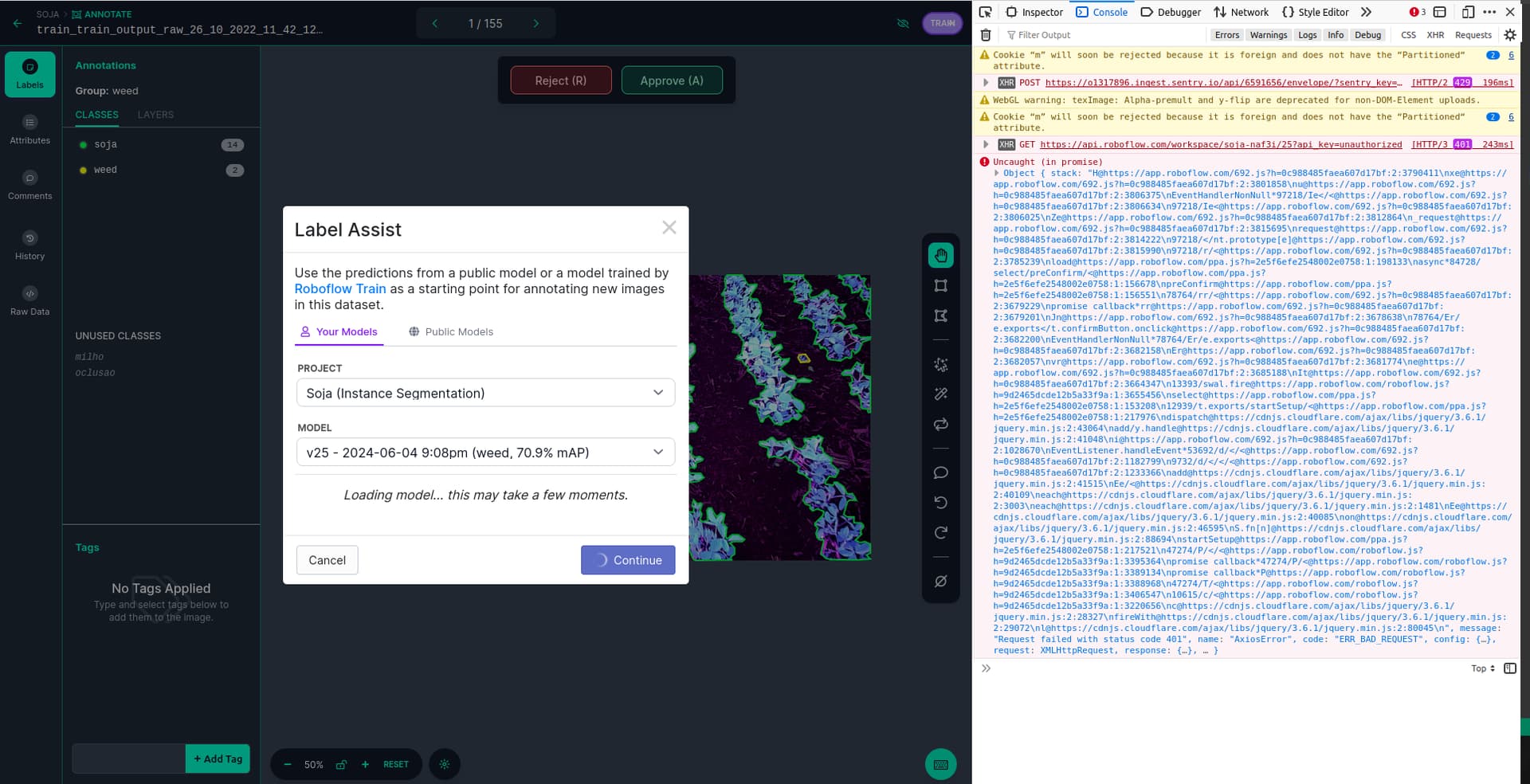
Task: Clear console output with trash icon
Action: pyautogui.click(x=986, y=35)
